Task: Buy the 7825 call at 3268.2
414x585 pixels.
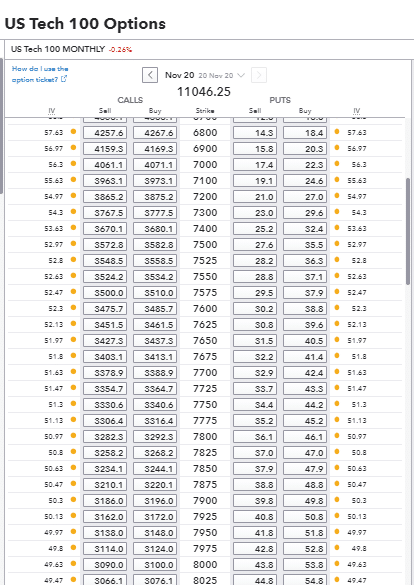Action: [x=155, y=453]
